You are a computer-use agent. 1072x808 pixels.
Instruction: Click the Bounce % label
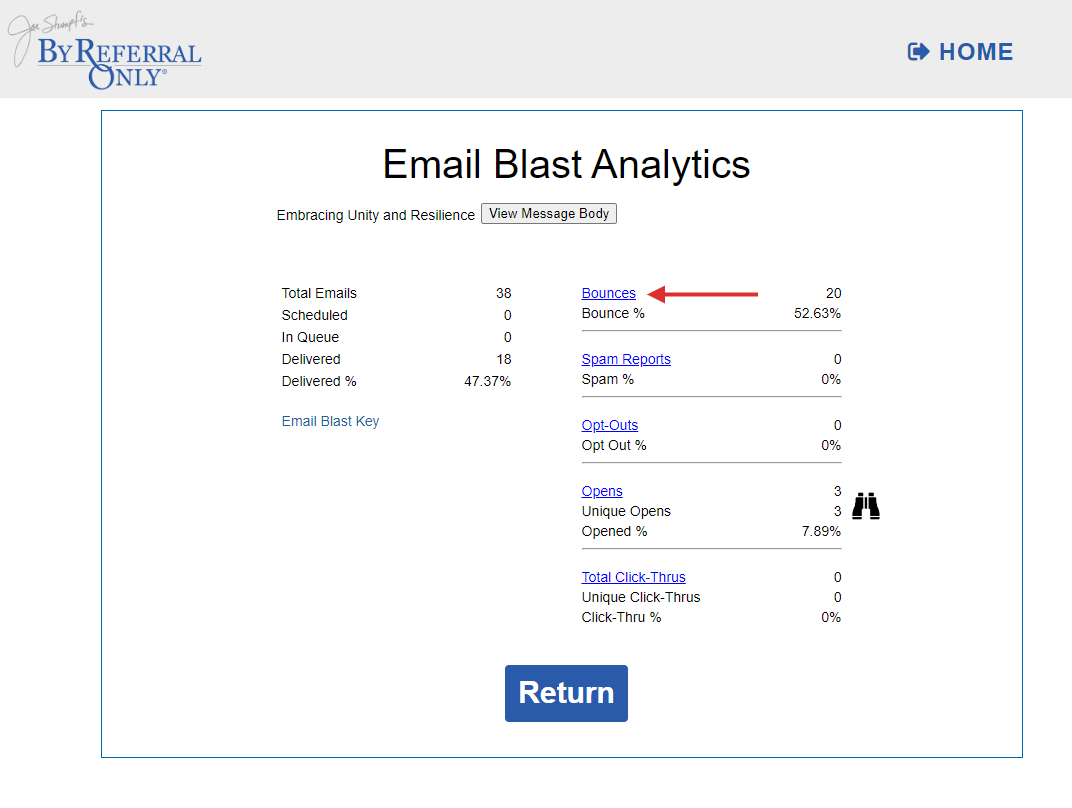[613, 314]
